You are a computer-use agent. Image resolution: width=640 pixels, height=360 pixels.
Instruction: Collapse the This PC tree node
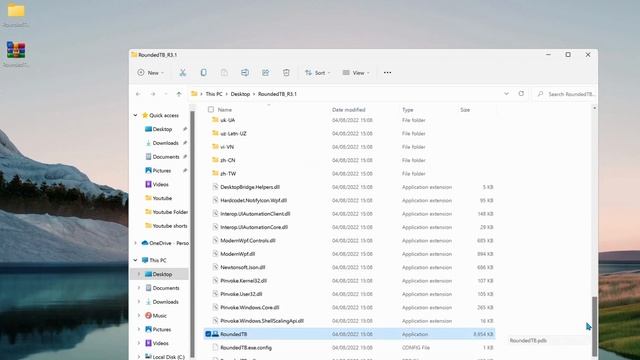(136, 260)
